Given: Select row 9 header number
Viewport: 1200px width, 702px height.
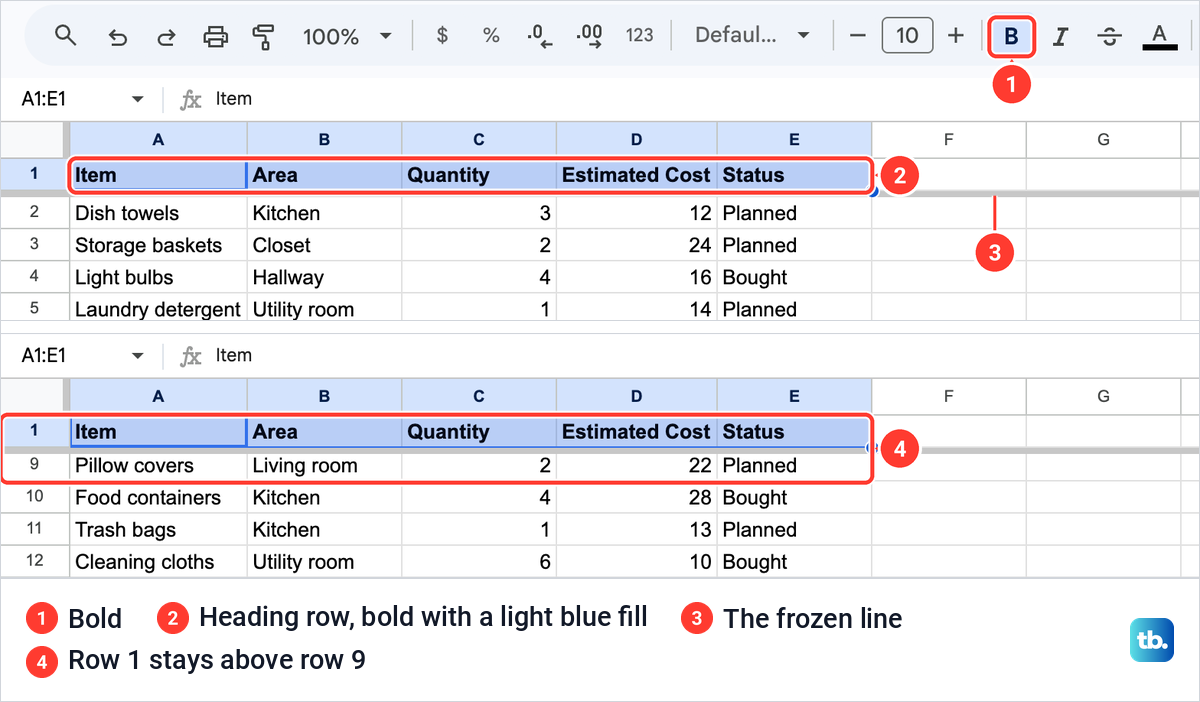Looking at the screenshot, I should (x=34, y=465).
